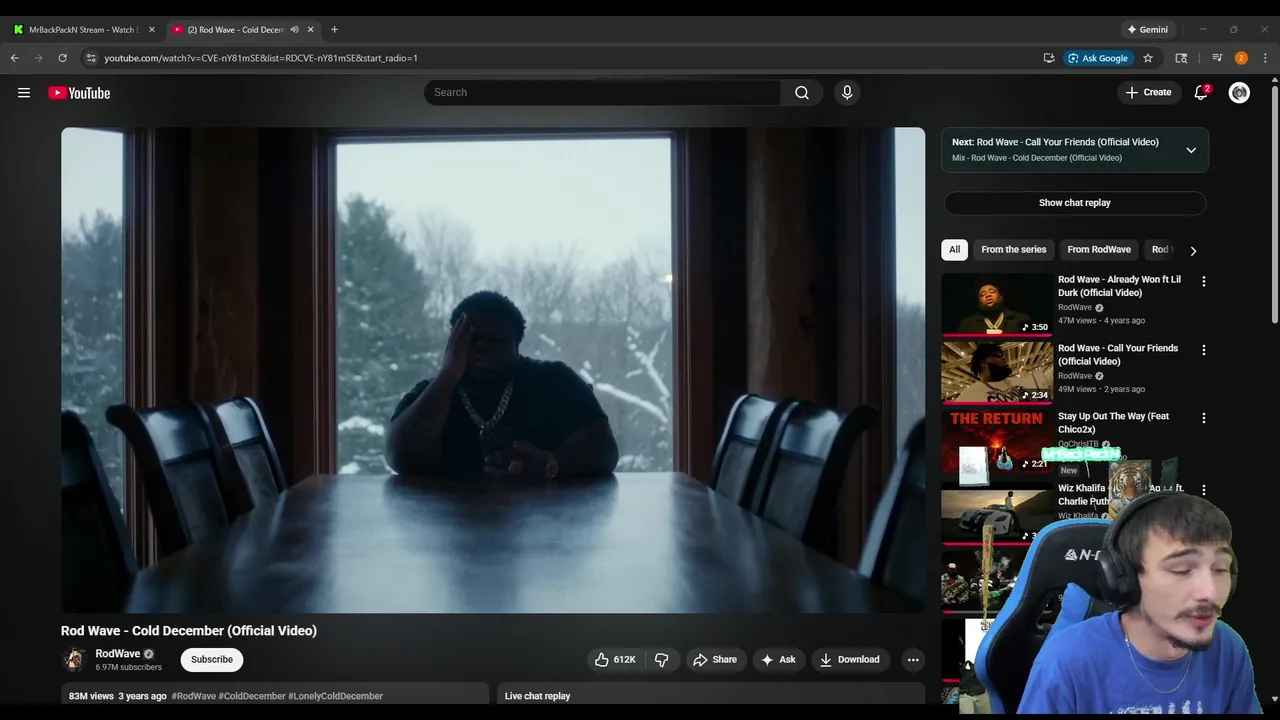Open RodWave channel avatar
The width and height of the screenshot is (1280, 720).
tap(73, 659)
